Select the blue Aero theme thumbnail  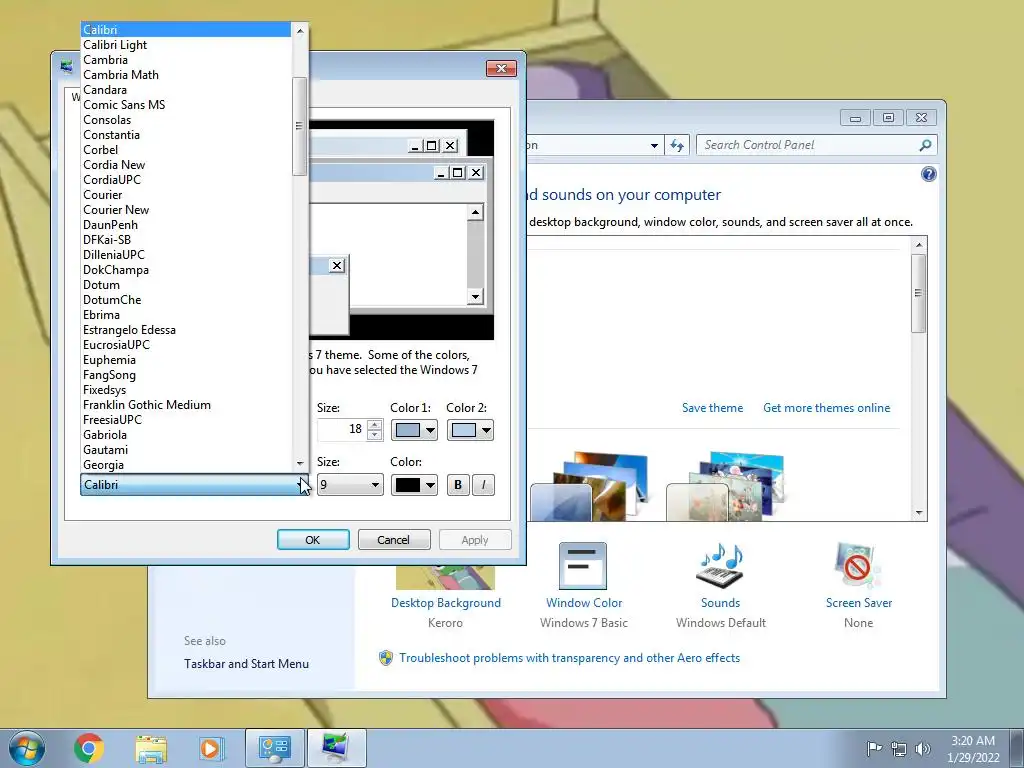tap(588, 487)
